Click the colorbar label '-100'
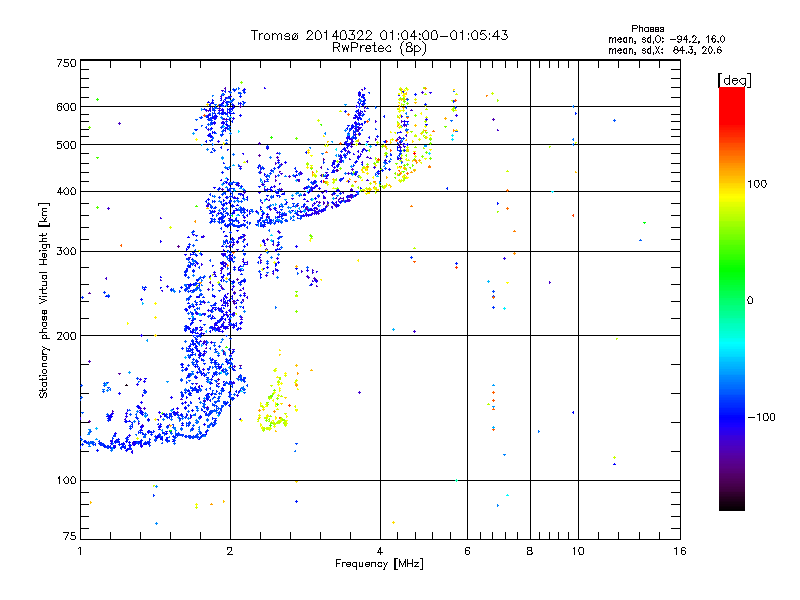Viewport: 800px width, 600px height. point(761,417)
